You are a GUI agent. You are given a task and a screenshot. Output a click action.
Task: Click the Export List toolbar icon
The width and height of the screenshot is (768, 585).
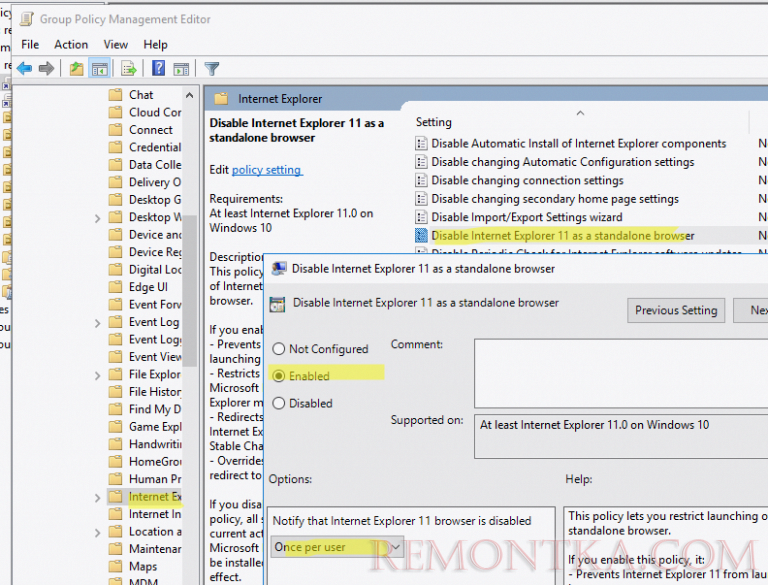click(128, 68)
